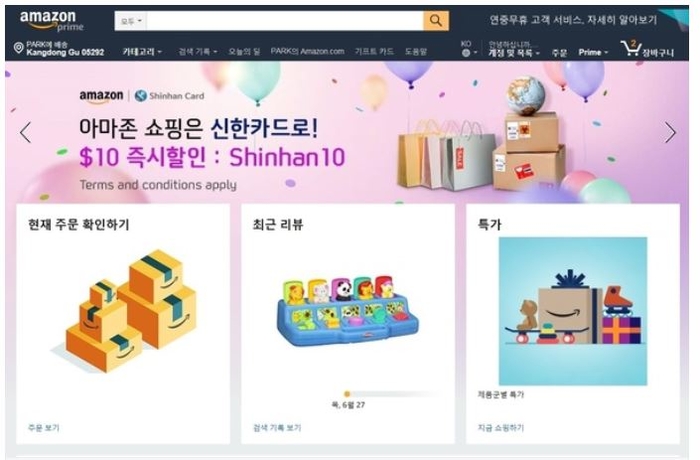
Task: Click the globe language icon under KO
Action: tap(466, 53)
